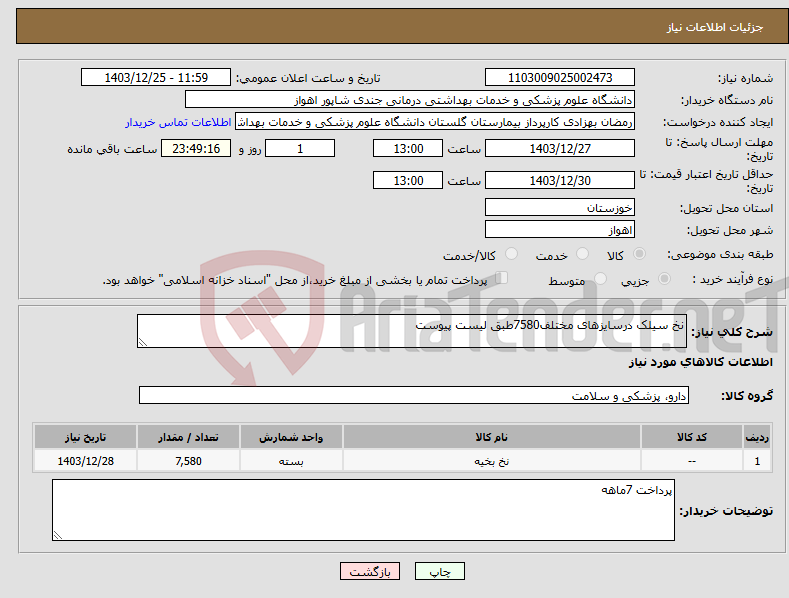The width and height of the screenshot is (789, 598).
Task: Click the ساعت باقی مانده label
Action: [112, 150]
